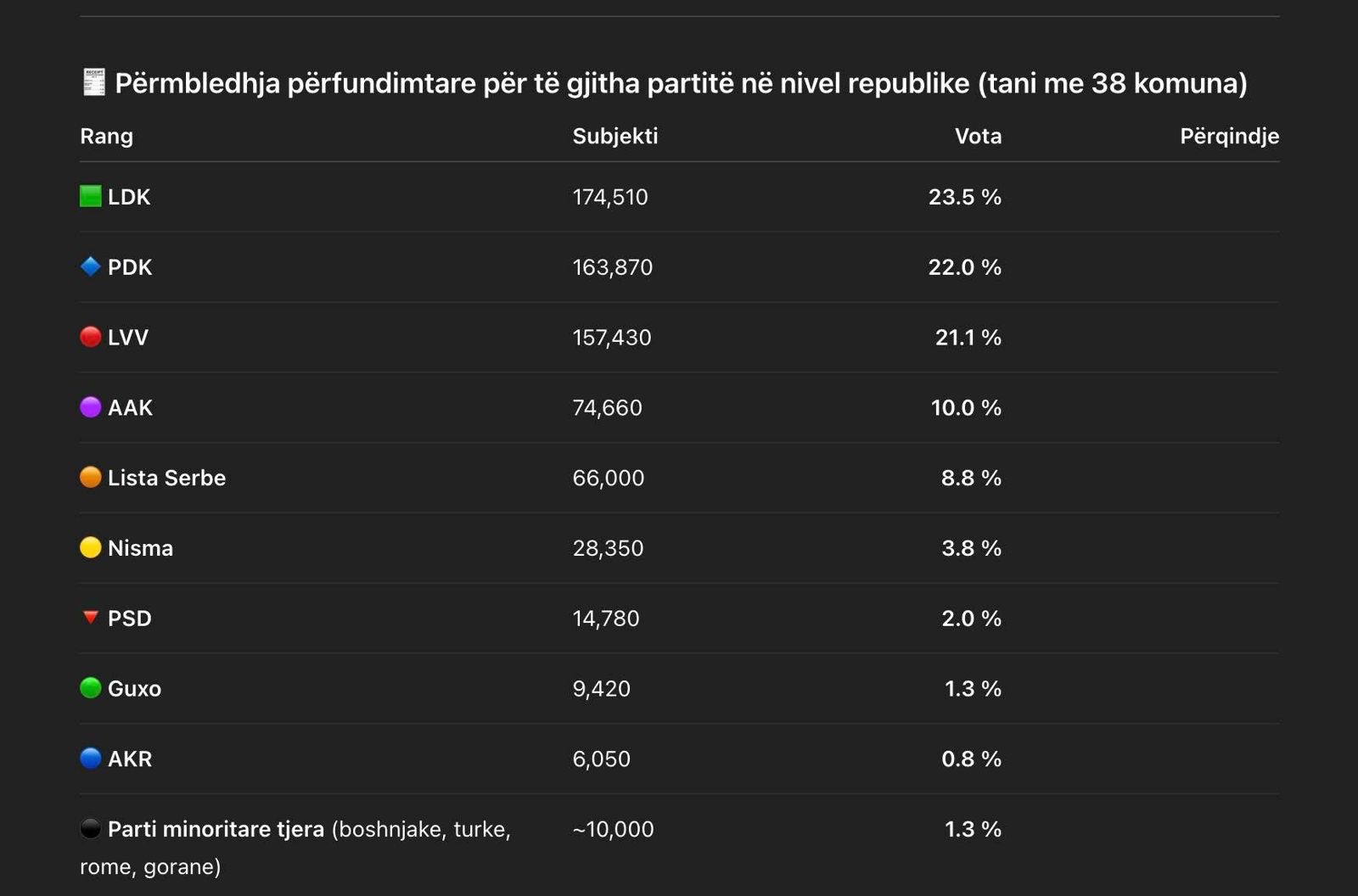Click the receipt icon in the heading

tap(93, 83)
